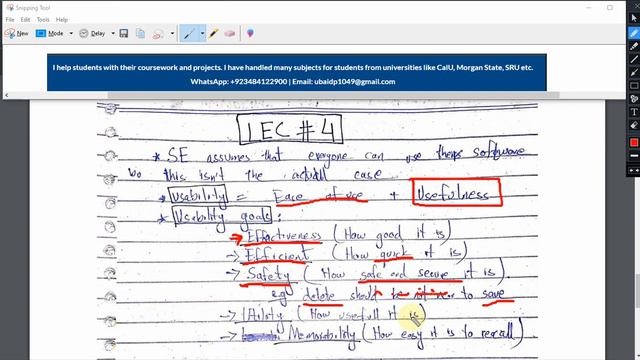Image resolution: width=640 pixels, height=360 pixels.
Task: Open the Mode dropdown arrow
Action: (71, 33)
